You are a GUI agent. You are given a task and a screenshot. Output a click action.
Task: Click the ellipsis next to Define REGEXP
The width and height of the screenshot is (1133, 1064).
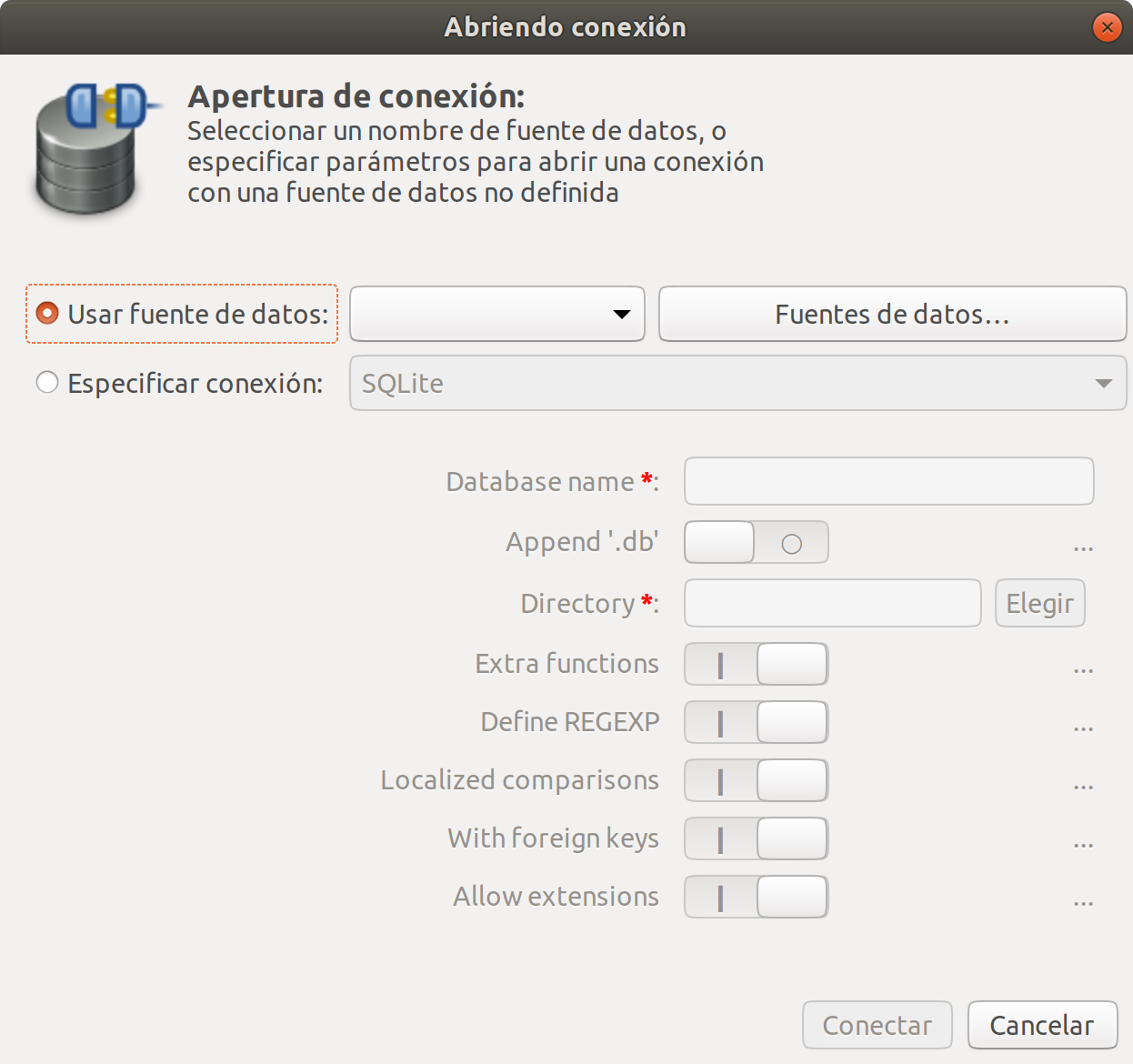(x=1083, y=728)
